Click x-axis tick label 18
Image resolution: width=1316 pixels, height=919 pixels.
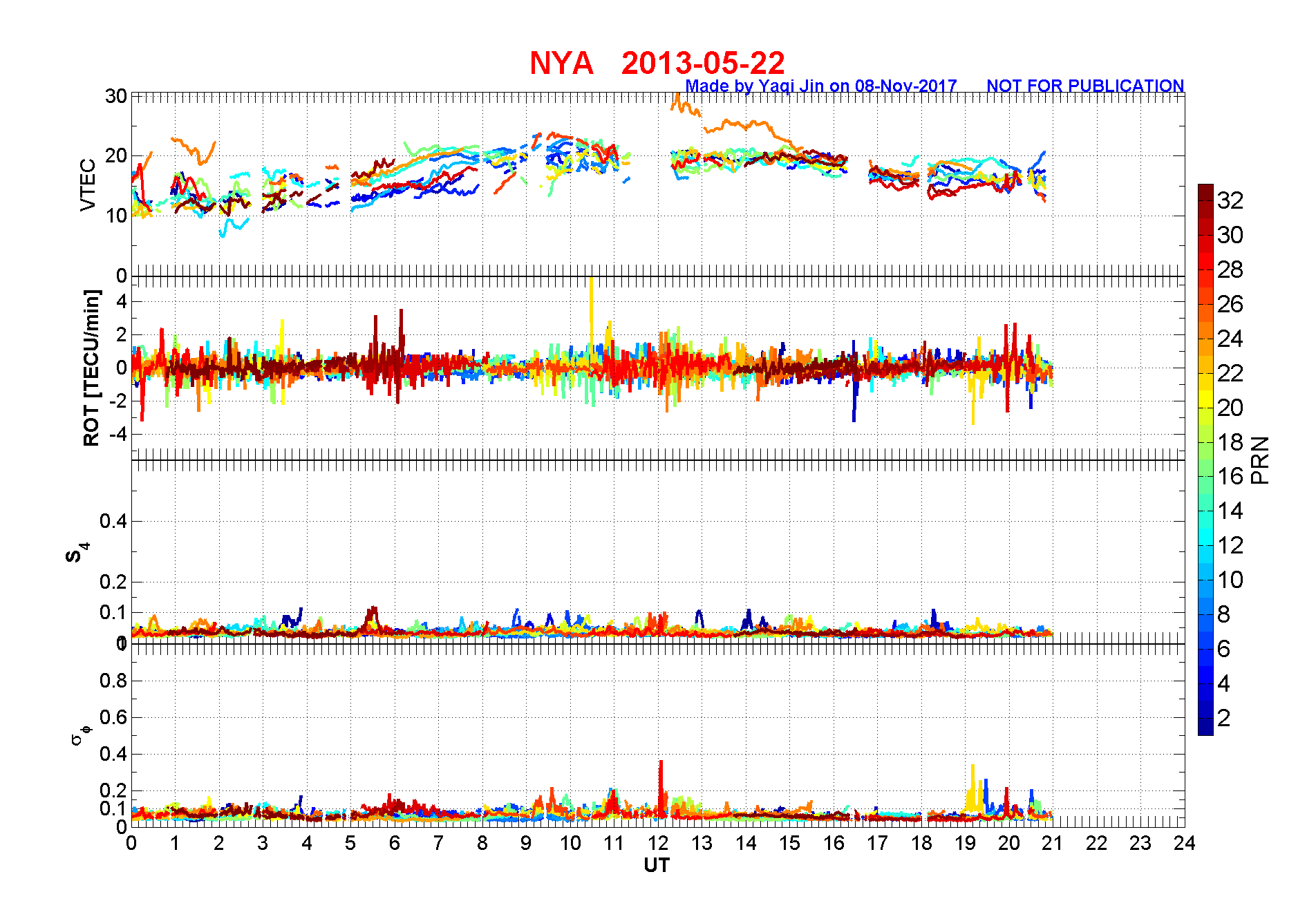[x=921, y=843]
